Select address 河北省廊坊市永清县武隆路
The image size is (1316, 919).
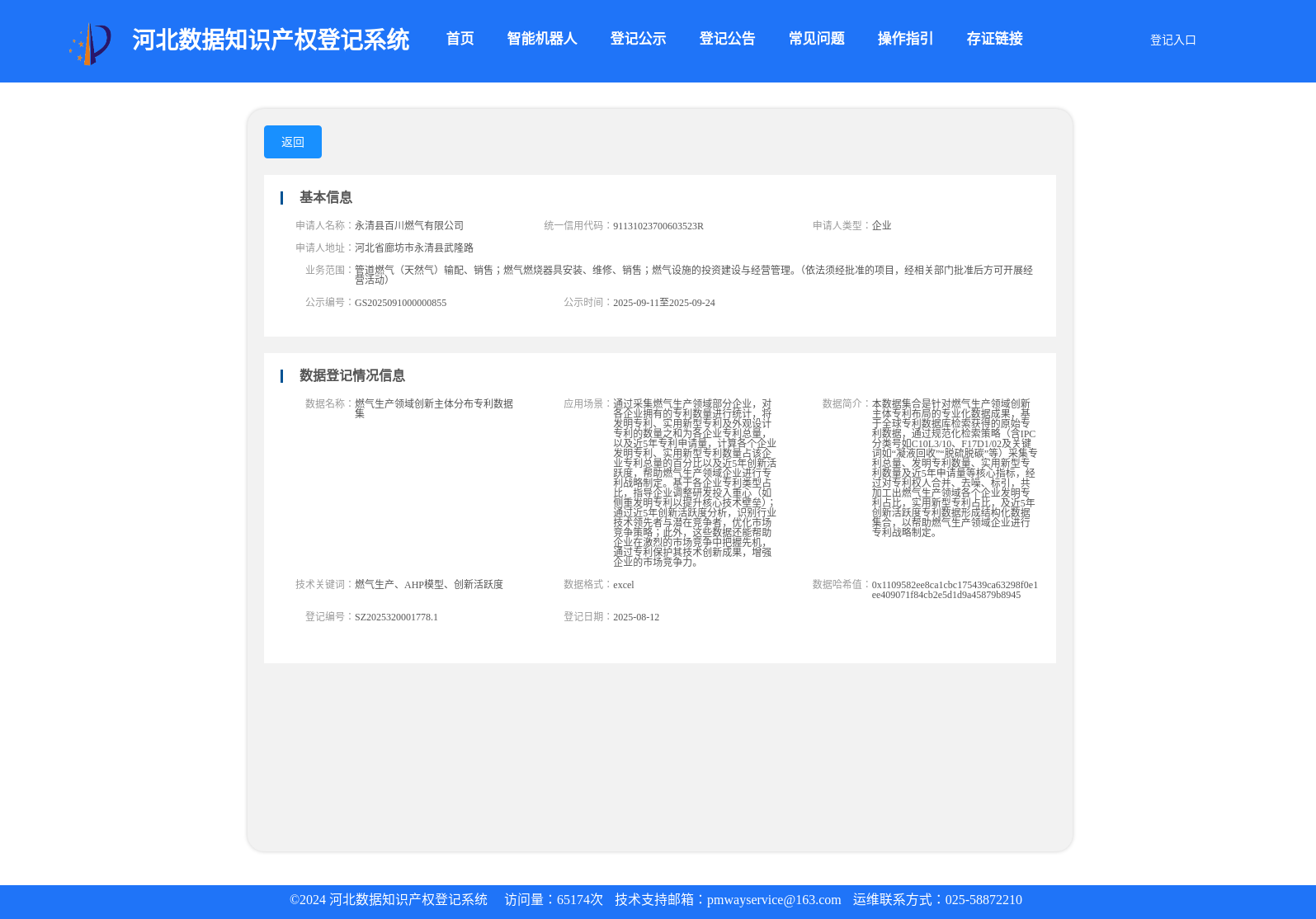(414, 247)
